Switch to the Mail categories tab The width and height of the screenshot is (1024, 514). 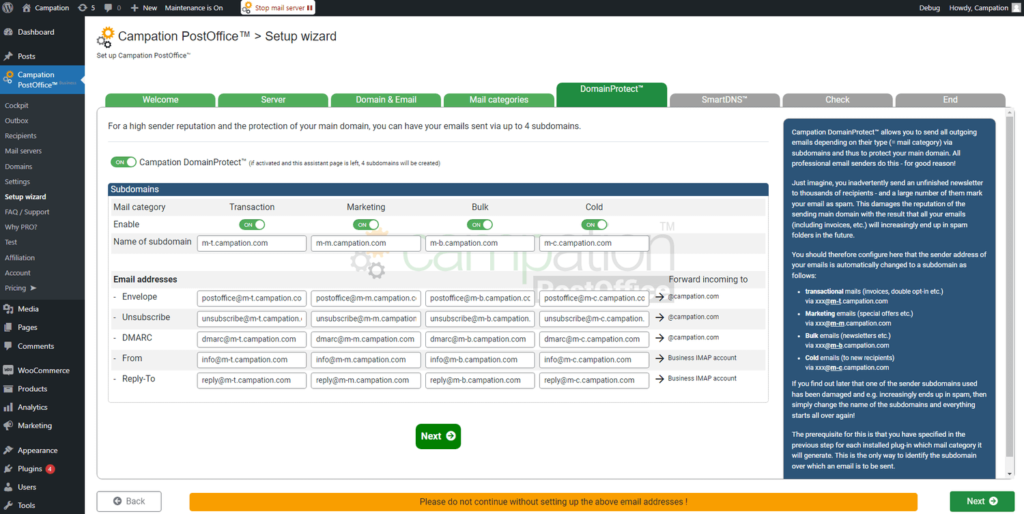(499, 100)
